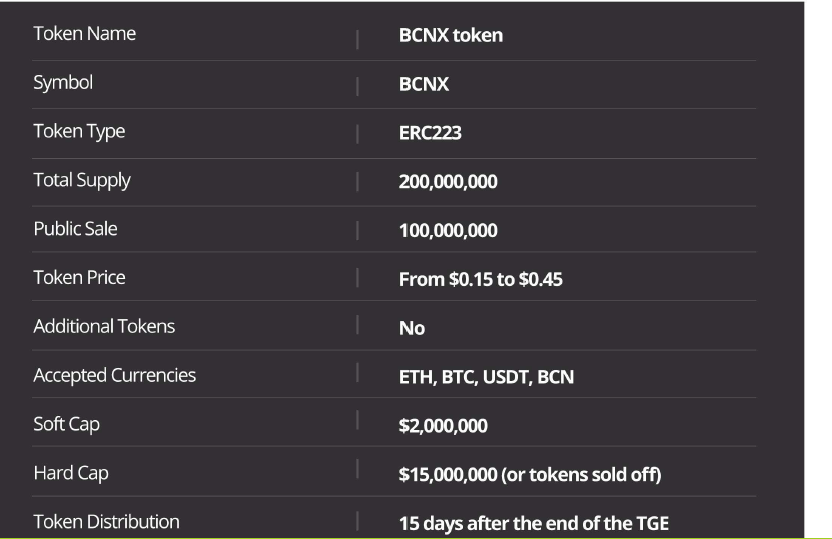
Task: Click "15 days after the end of the TGE"
Action: coord(533,523)
